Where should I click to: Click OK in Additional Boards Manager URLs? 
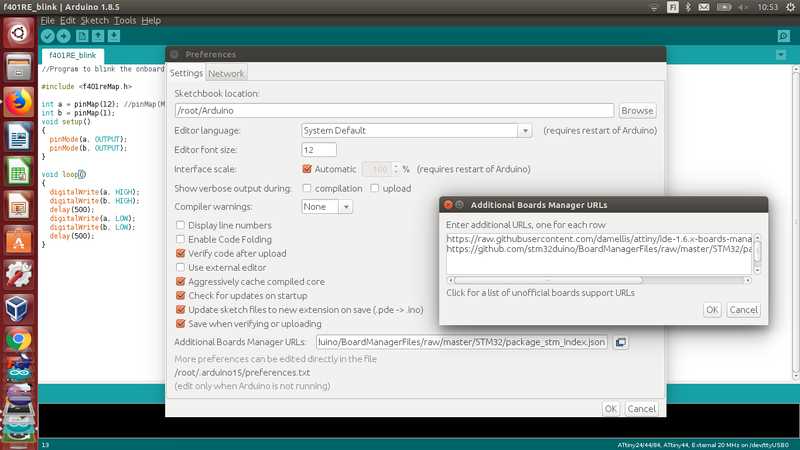(x=712, y=310)
